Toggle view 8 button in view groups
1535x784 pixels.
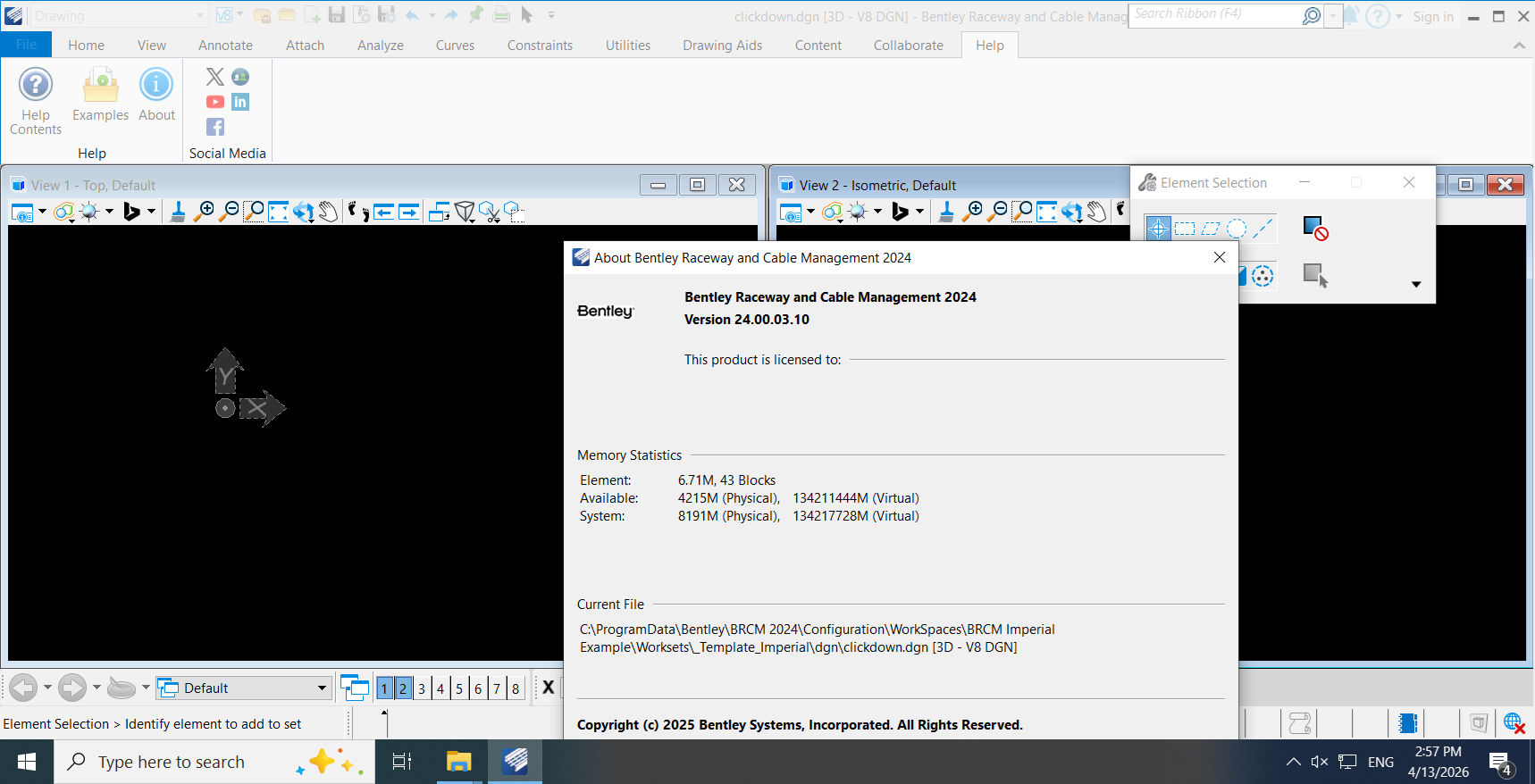point(516,688)
